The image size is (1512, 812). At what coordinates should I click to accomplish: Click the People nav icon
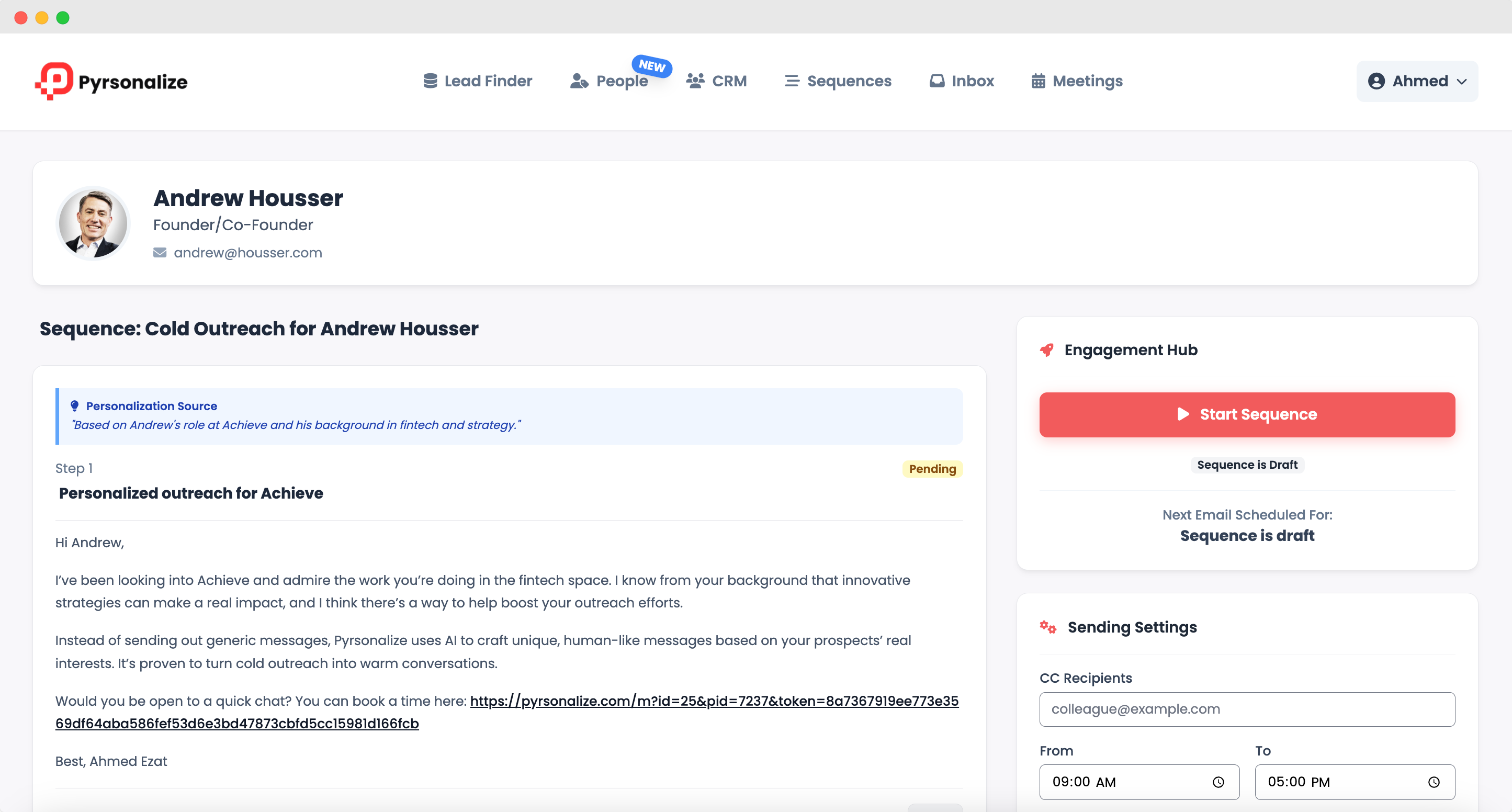(579, 81)
